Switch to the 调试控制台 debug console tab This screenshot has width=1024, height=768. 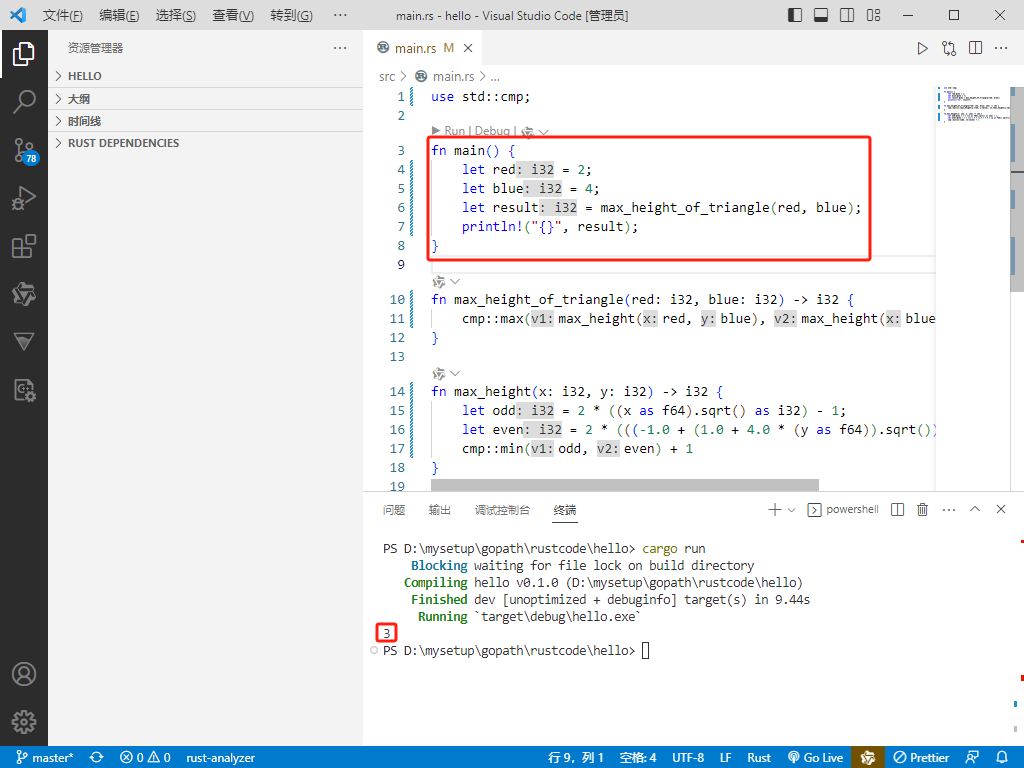[502, 510]
